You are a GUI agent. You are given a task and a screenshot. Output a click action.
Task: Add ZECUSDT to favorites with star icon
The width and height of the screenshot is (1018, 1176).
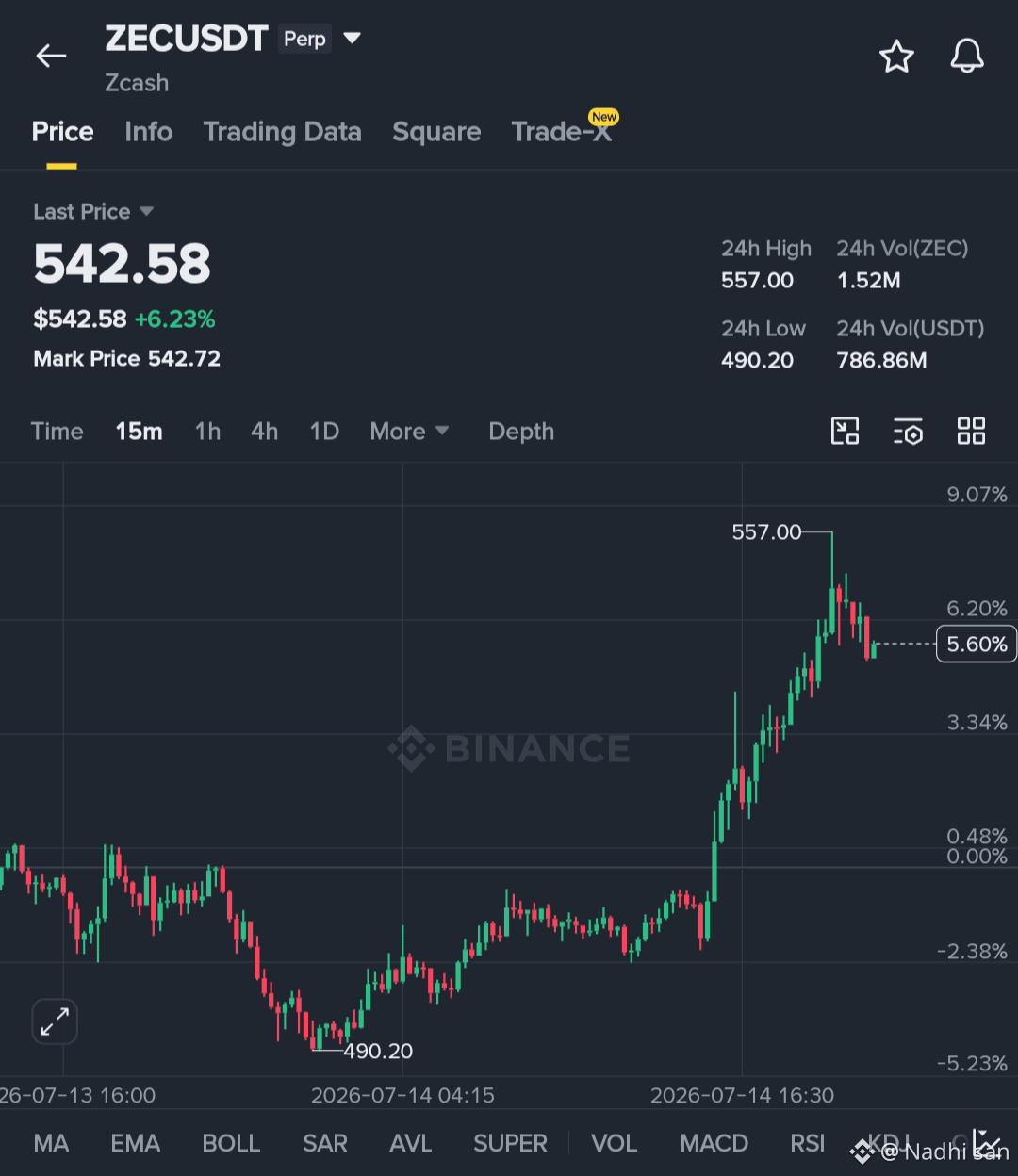(x=896, y=57)
